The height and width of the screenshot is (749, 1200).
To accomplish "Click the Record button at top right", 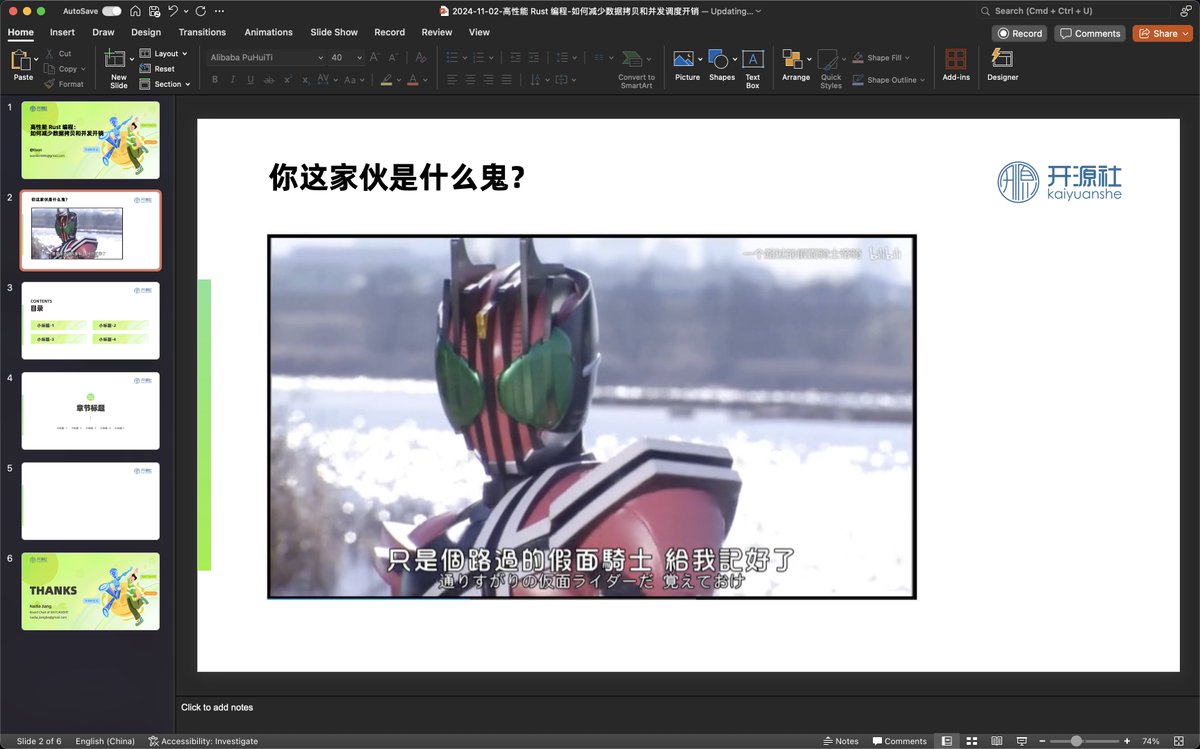I will (x=1019, y=33).
